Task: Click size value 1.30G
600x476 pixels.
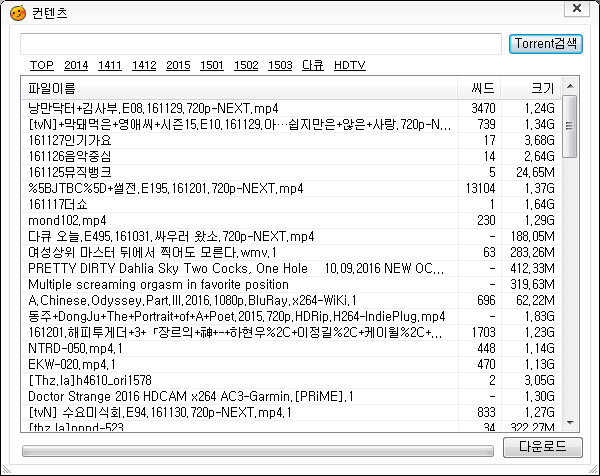Action: (x=540, y=397)
